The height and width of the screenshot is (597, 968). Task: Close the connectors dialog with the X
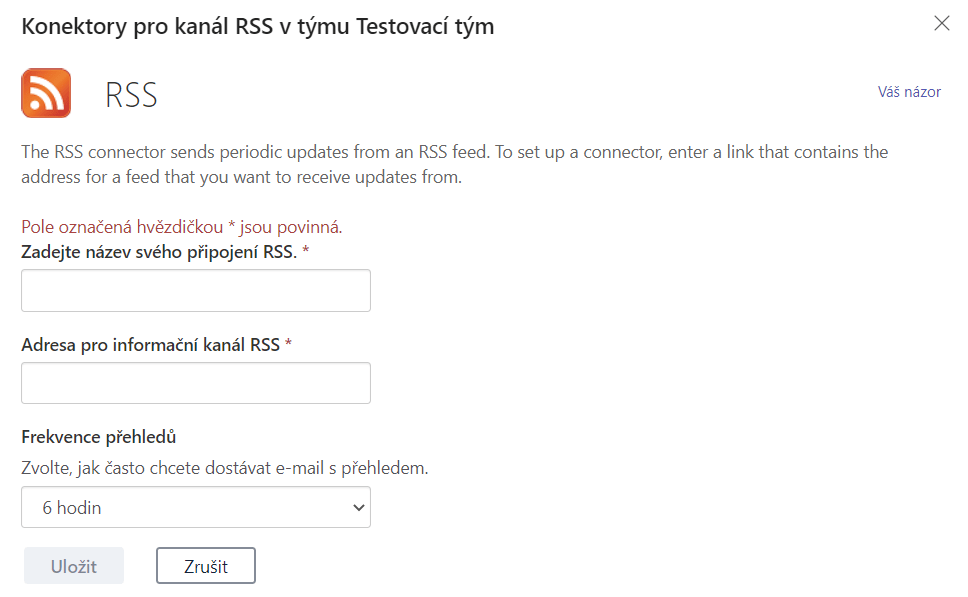point(941,24)
